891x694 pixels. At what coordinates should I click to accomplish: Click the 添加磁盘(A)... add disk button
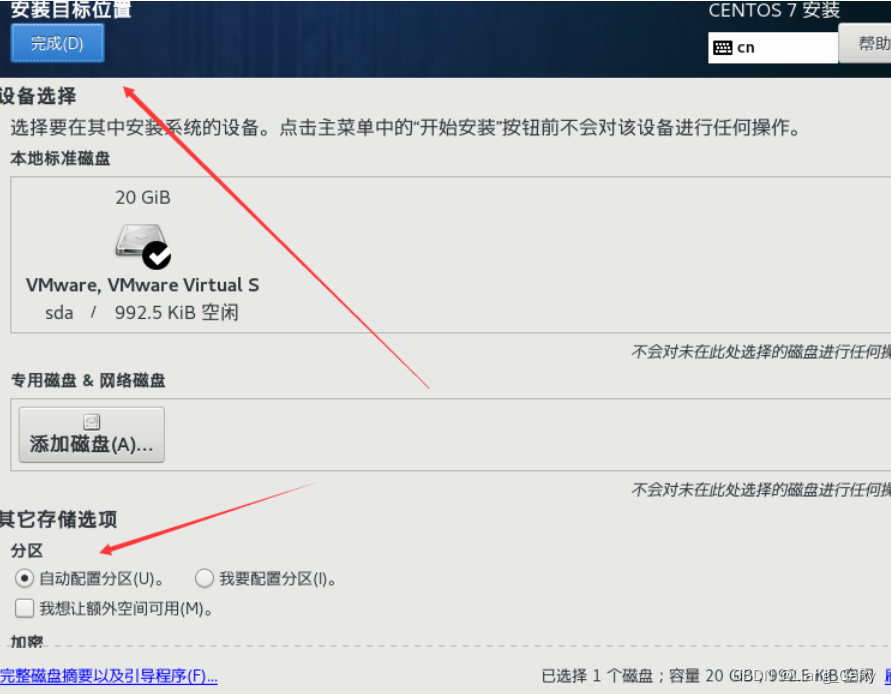91,435
